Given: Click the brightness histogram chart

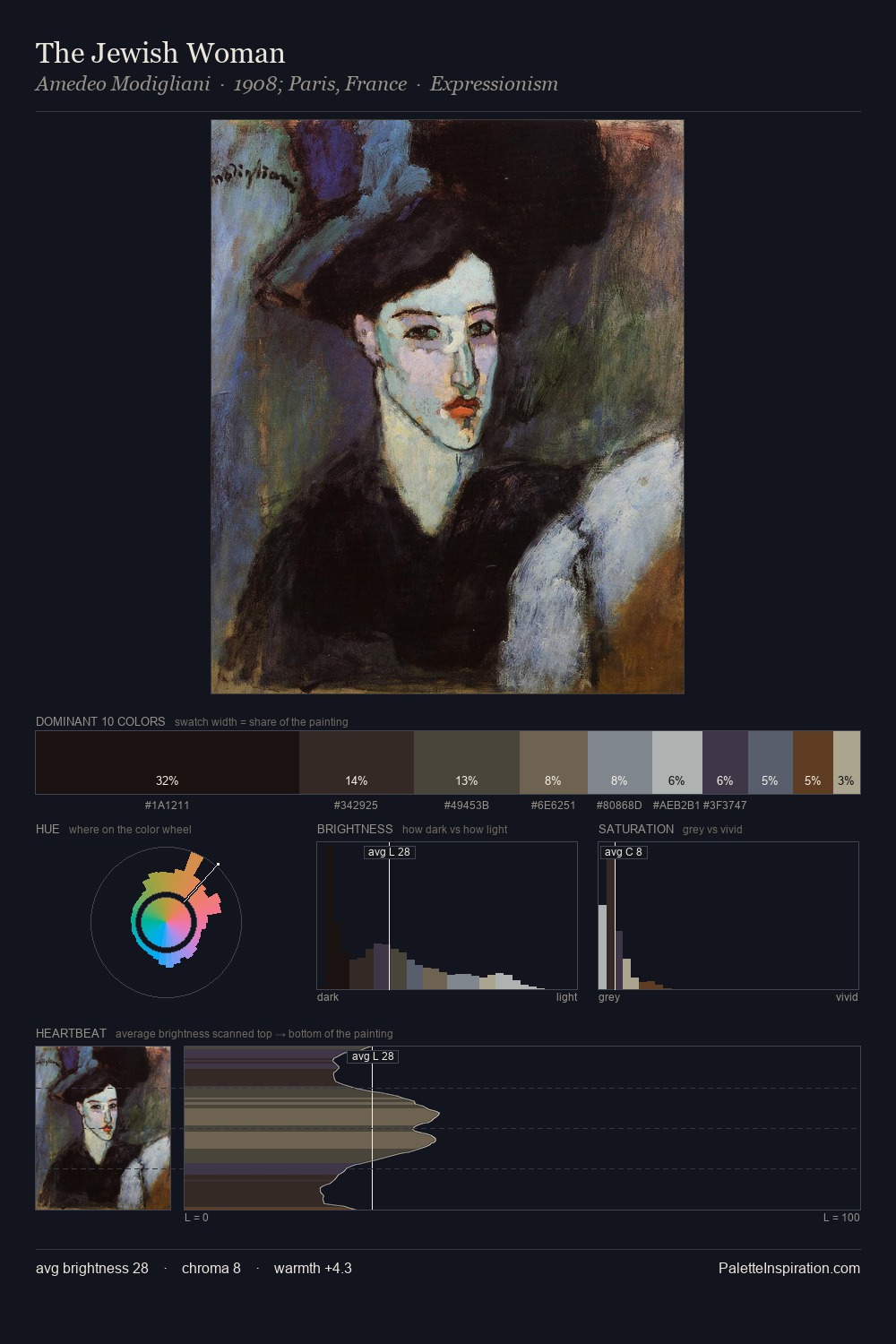Looking at the screenshot, I should (447, 916).
